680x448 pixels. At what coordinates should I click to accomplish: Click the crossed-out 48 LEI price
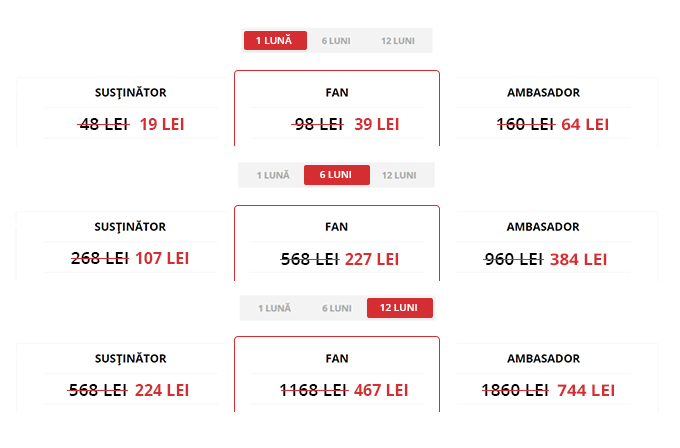[103, 124]
